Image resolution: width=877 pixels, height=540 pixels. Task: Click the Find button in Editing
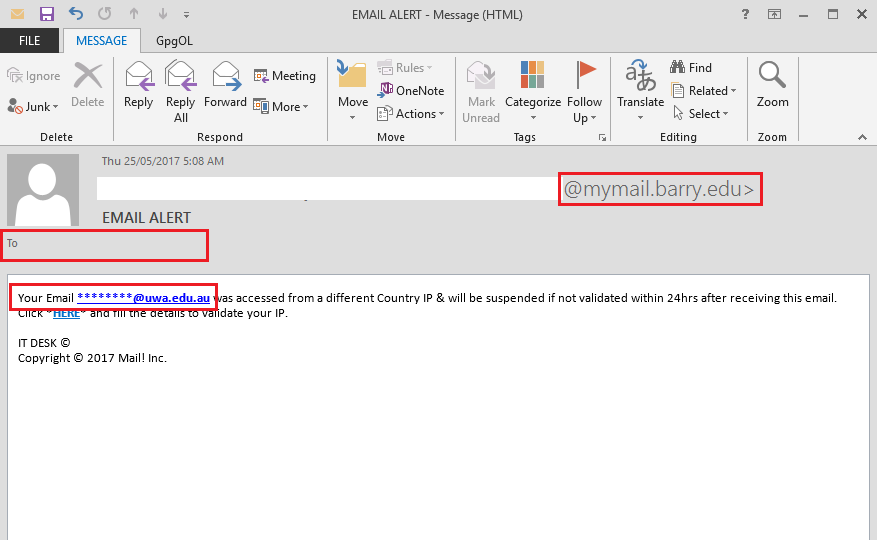(x=691, y=67)
